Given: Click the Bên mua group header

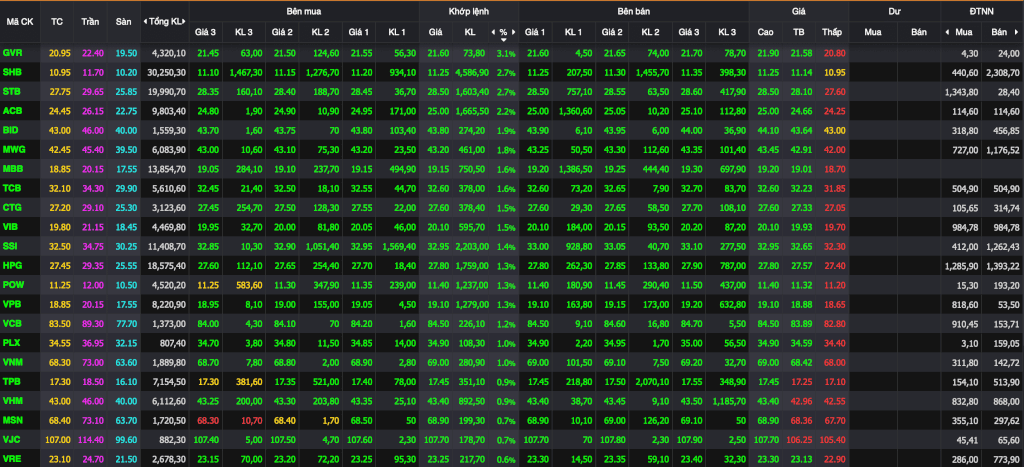Looking at the screenshot, I should 303,12.
